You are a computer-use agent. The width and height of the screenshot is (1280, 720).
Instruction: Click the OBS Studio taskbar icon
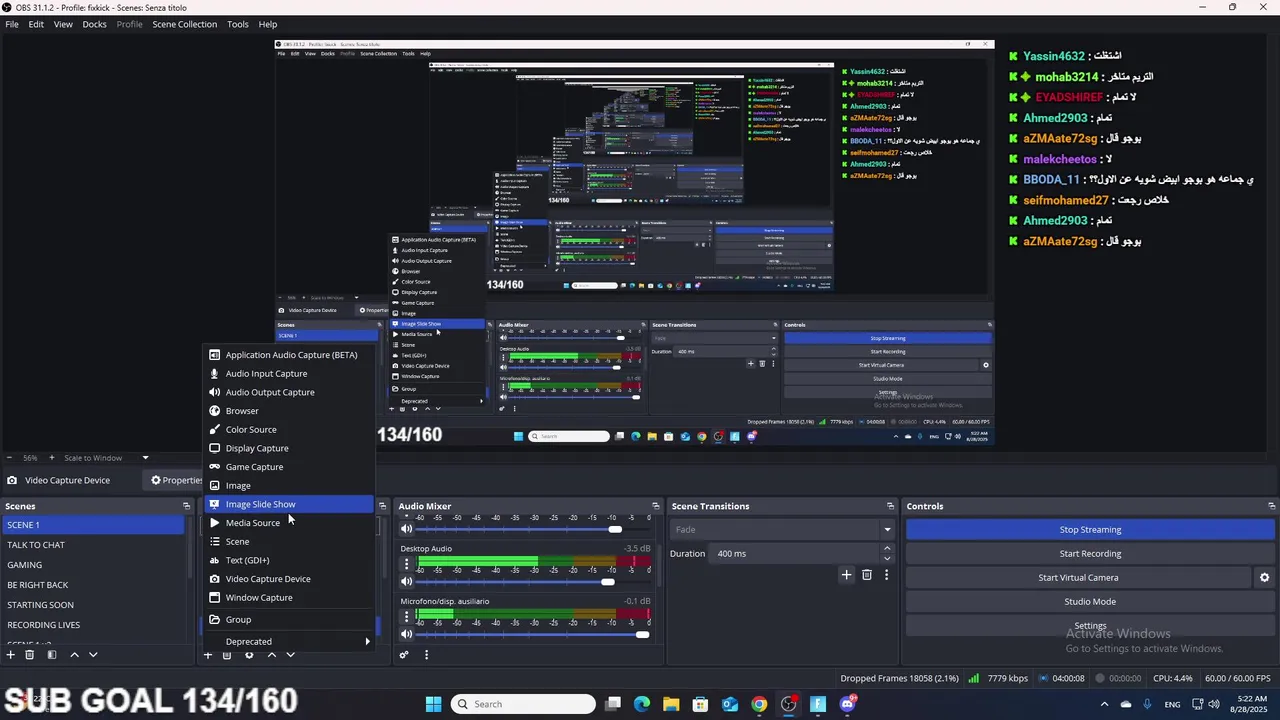(789, 704)
